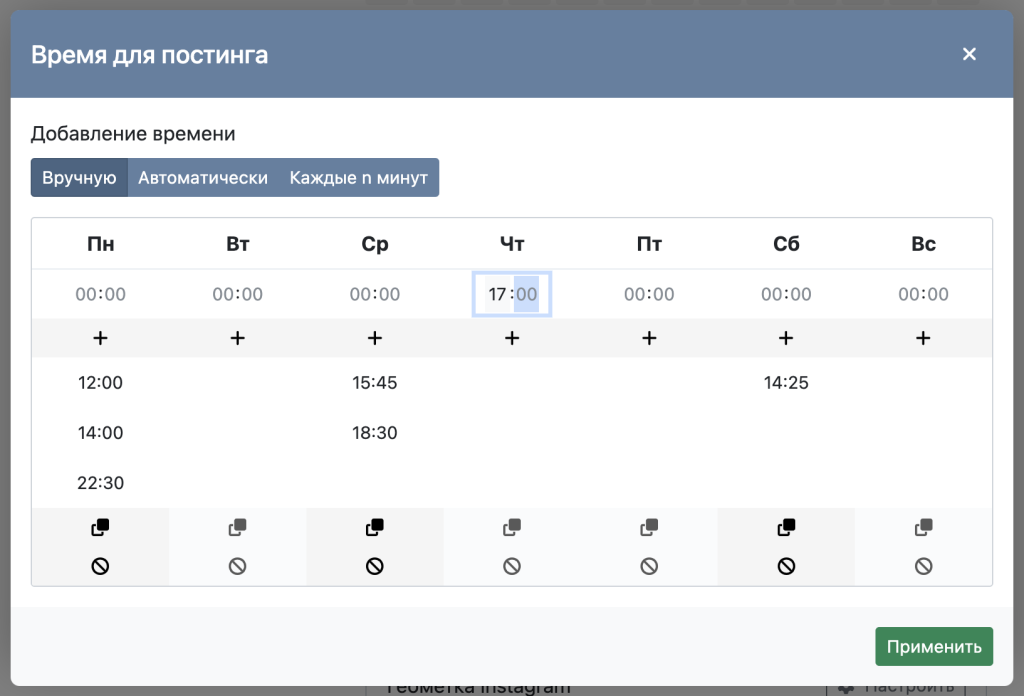Close the Время для постинга dialog
Viewport: 1024px width, 696px height.
pos(968,54)
